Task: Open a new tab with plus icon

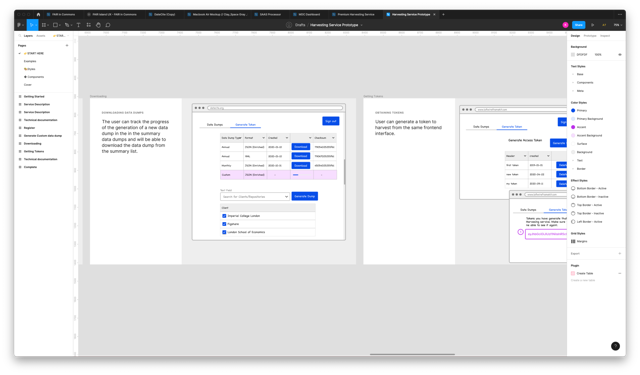Action: [443, 14]
